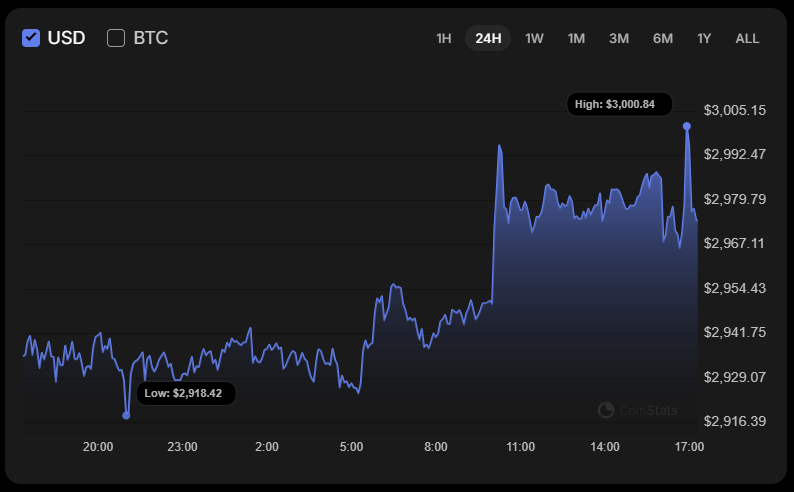Open the CoinStats watermark text link
The width and height of the screenshot is (794, 492).
[648, 410]
